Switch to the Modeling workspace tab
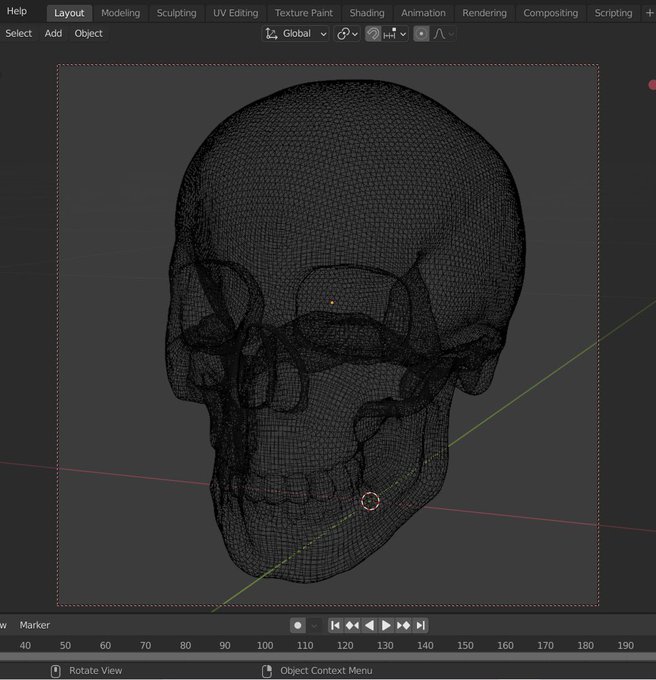656x680 pixels. (x=121, y=13)
